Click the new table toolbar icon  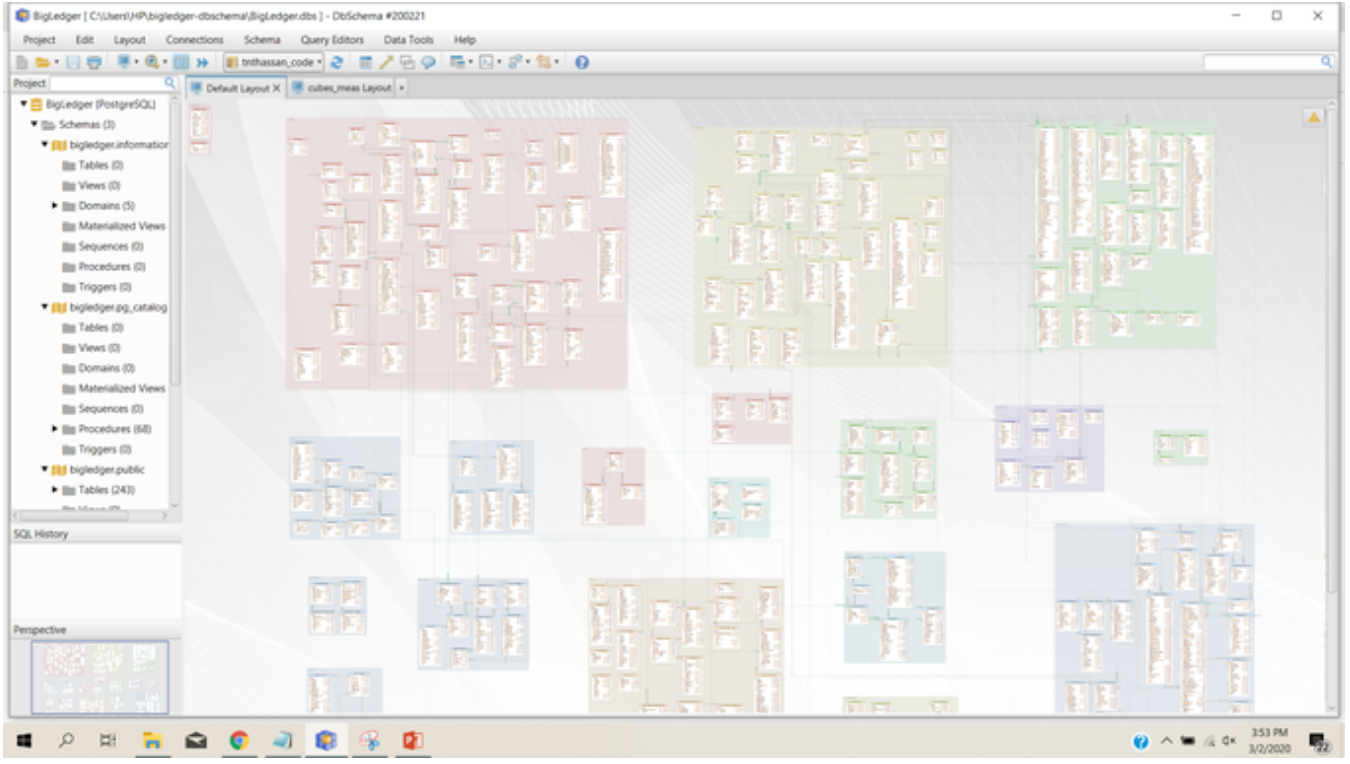367,62
